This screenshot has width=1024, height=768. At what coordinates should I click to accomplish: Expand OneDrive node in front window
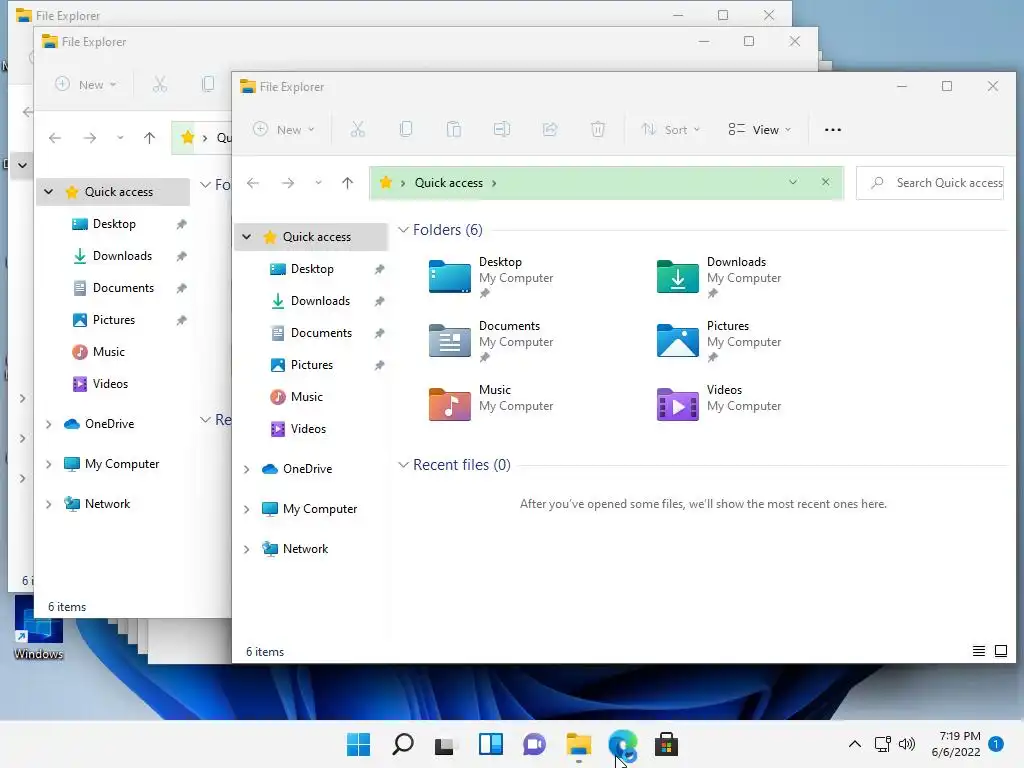(x=247, y=469)
